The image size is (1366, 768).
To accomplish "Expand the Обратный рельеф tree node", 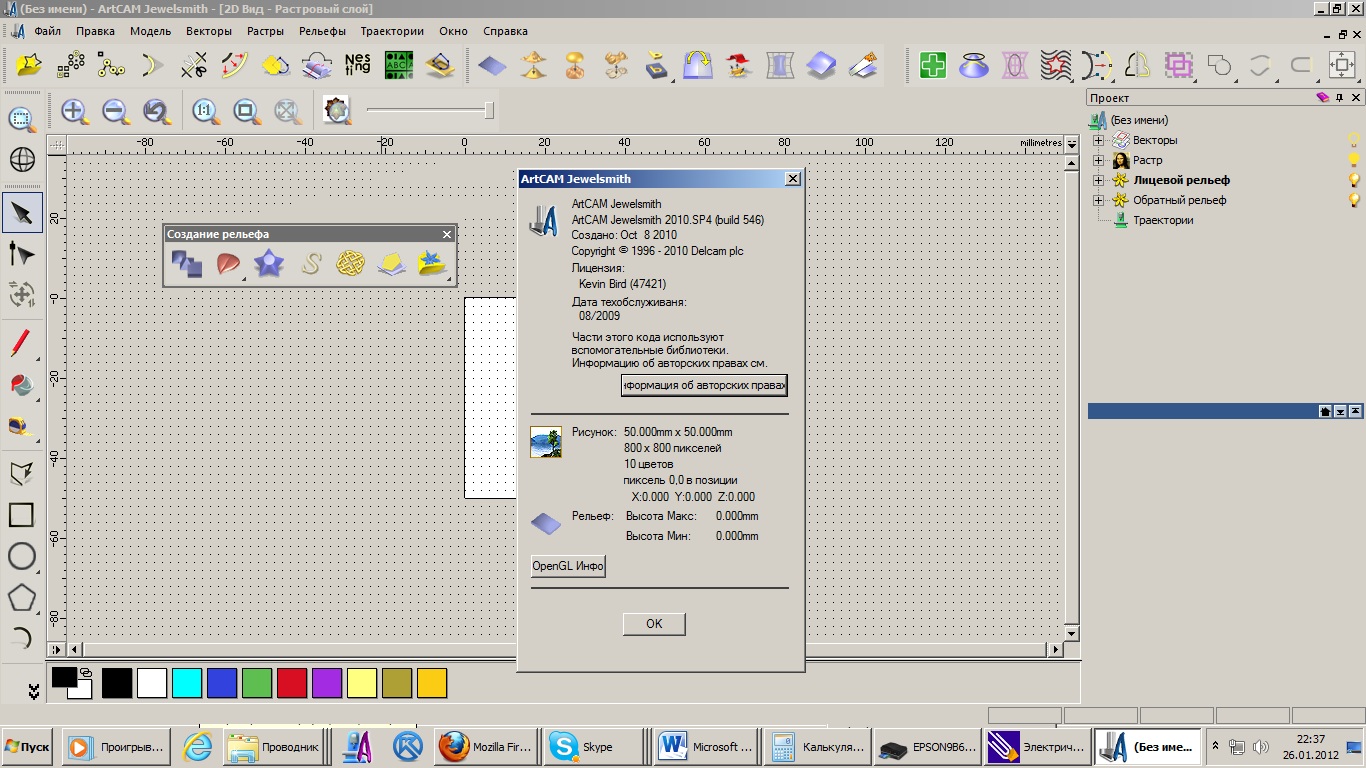I will (1098, 200).
